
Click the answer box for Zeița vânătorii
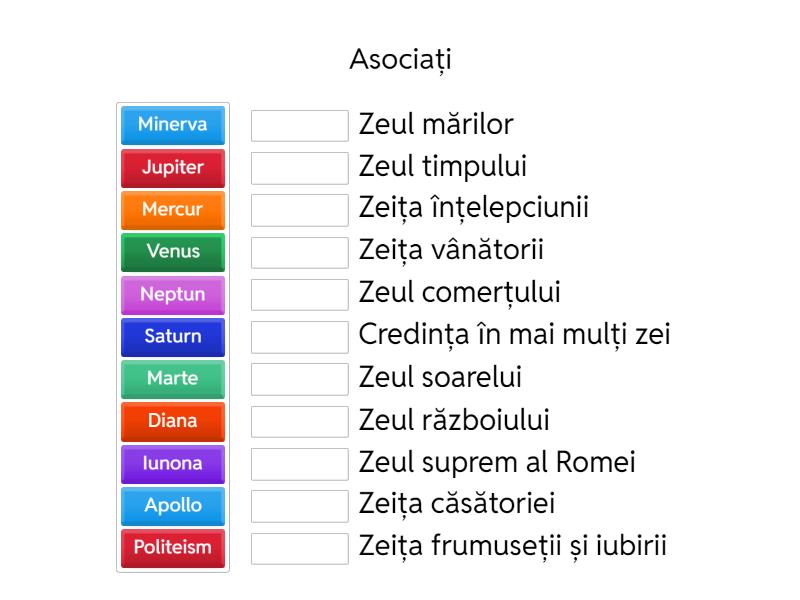tap(300, 252)
